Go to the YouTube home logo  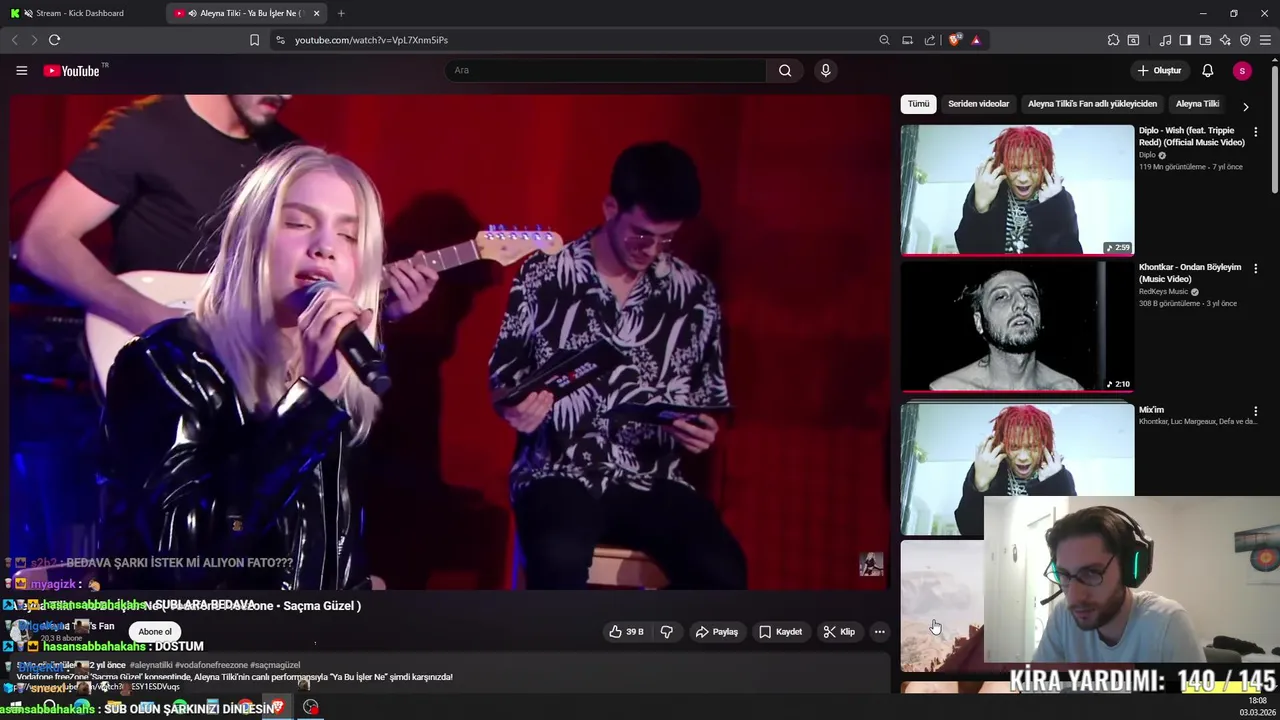coord(72,71)
